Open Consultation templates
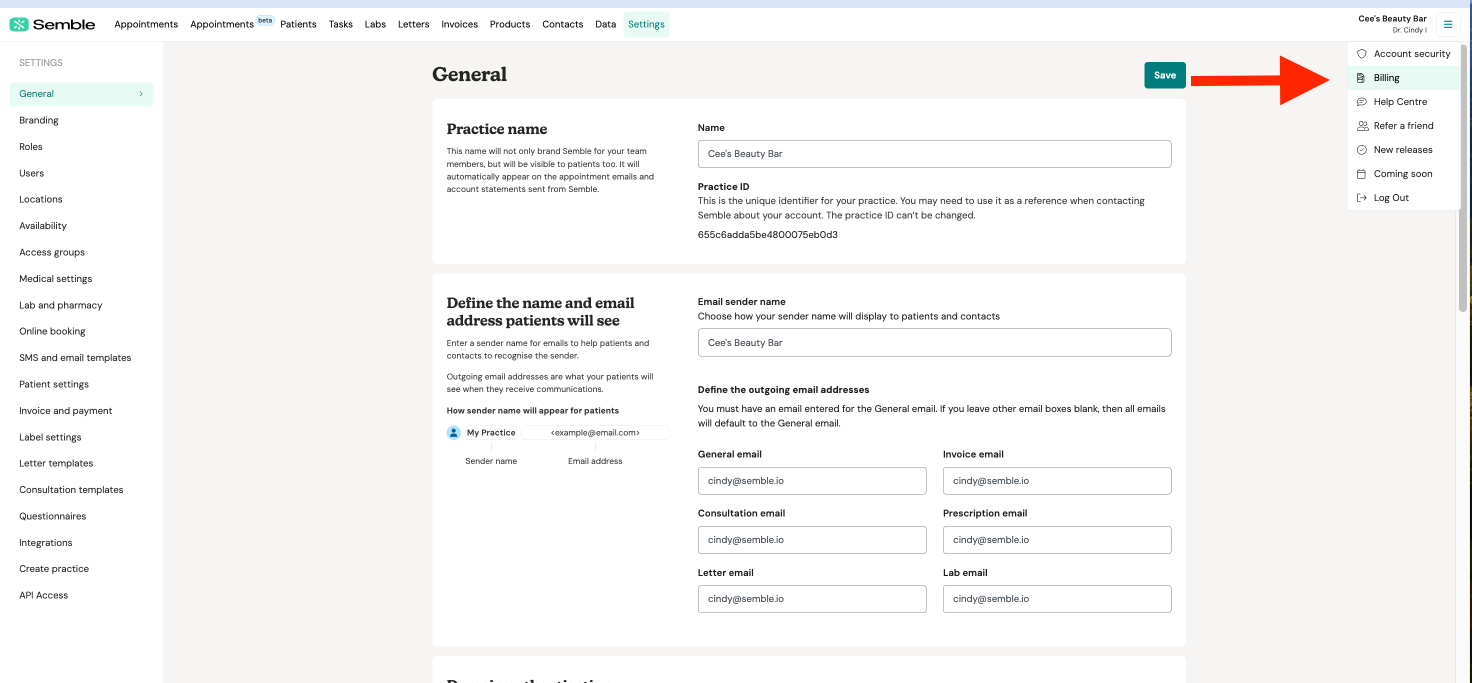The image size is (1472, 683). [x=72, y=490]
